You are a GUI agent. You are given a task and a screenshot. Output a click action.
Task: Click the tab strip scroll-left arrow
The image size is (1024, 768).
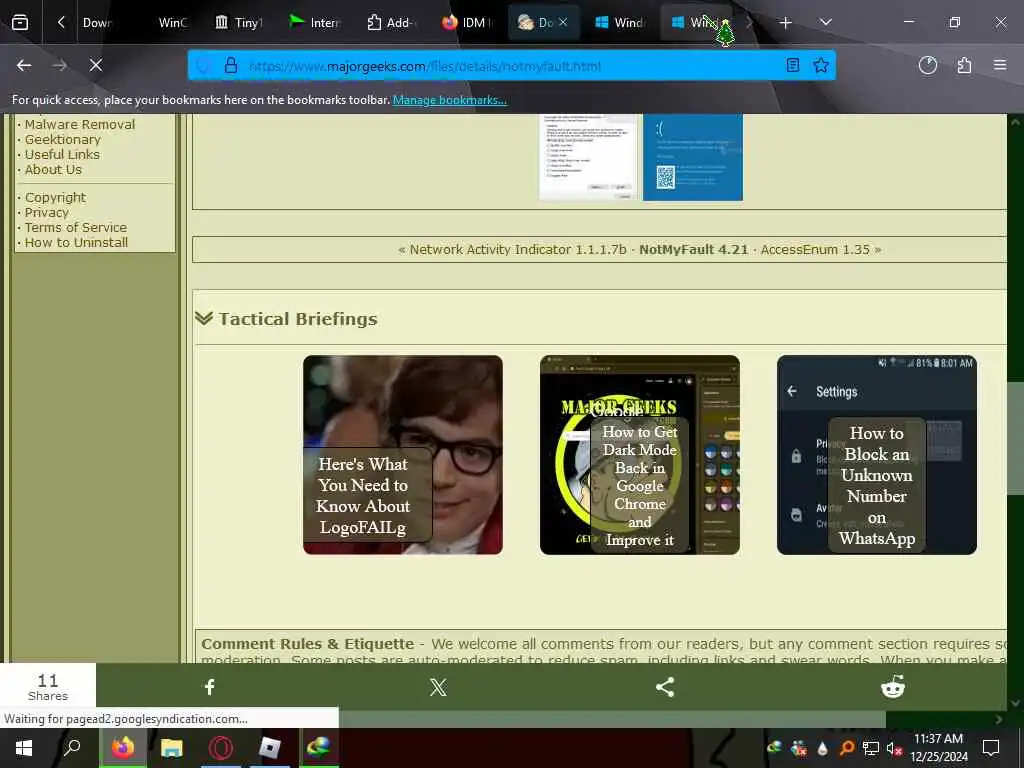61,22
